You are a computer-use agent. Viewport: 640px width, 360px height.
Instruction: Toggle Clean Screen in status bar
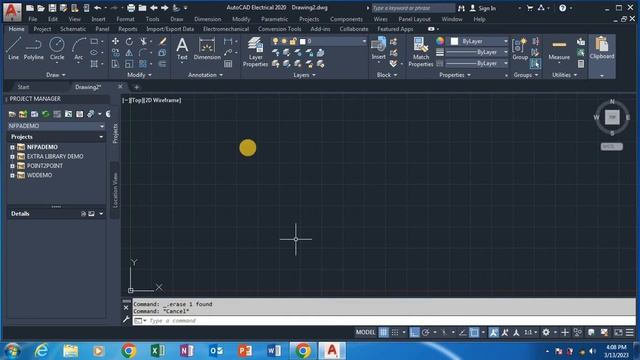tap(618, 333)
